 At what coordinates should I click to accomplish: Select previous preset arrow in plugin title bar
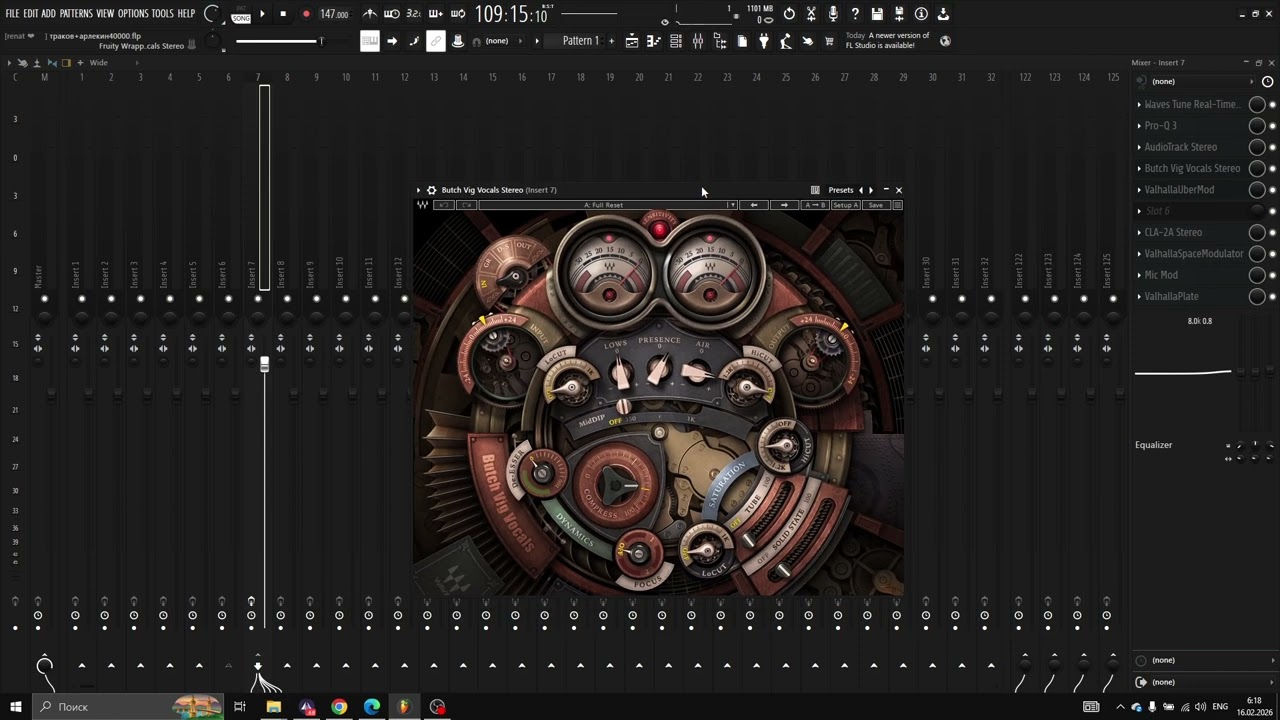click(861, 190)
